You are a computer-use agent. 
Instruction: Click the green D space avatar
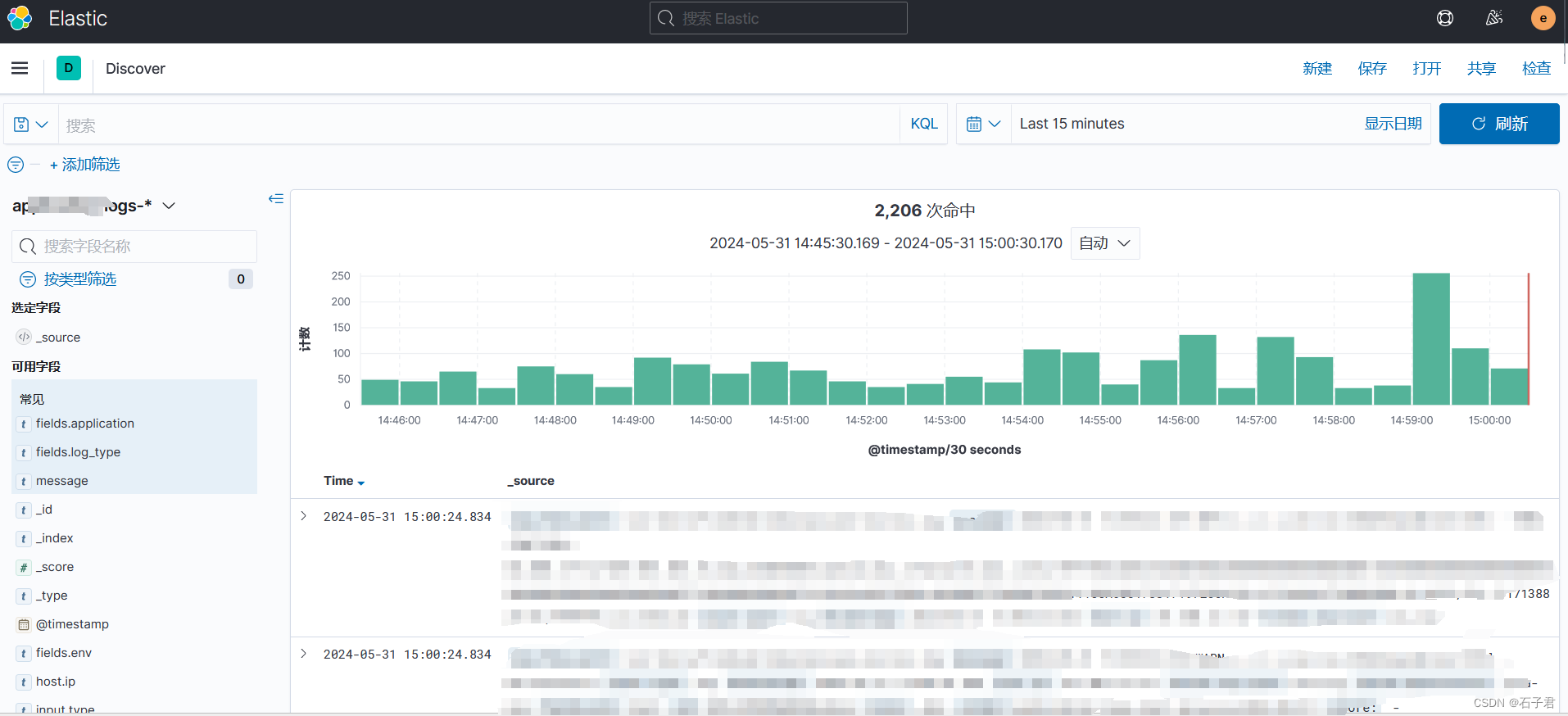(x=69, y=68)
